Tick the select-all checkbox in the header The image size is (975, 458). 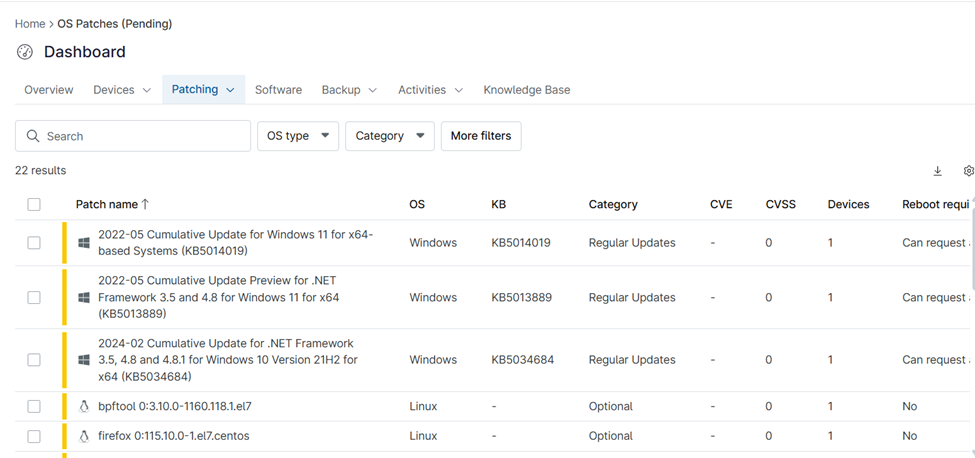tap(34, 204)
